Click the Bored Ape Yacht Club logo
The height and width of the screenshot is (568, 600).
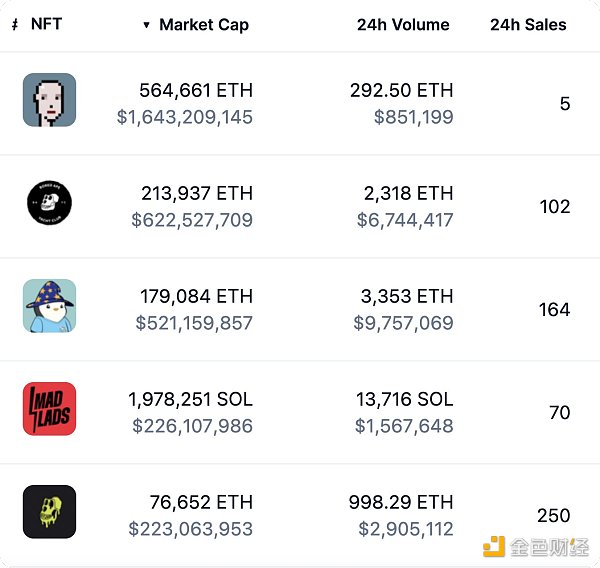click(x=49, y=204)
